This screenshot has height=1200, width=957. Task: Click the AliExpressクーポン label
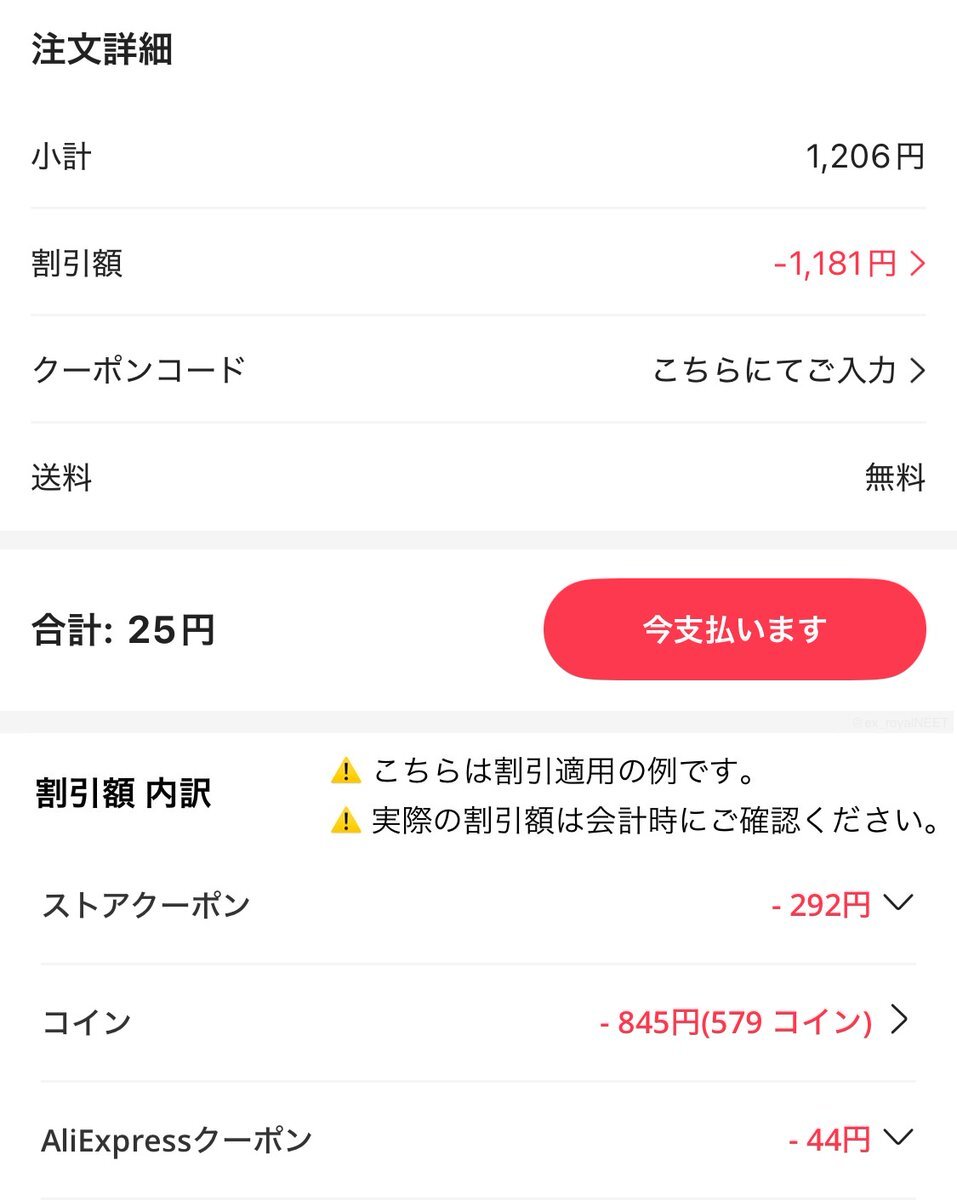pyautogui.click(x=177, y=1139)
